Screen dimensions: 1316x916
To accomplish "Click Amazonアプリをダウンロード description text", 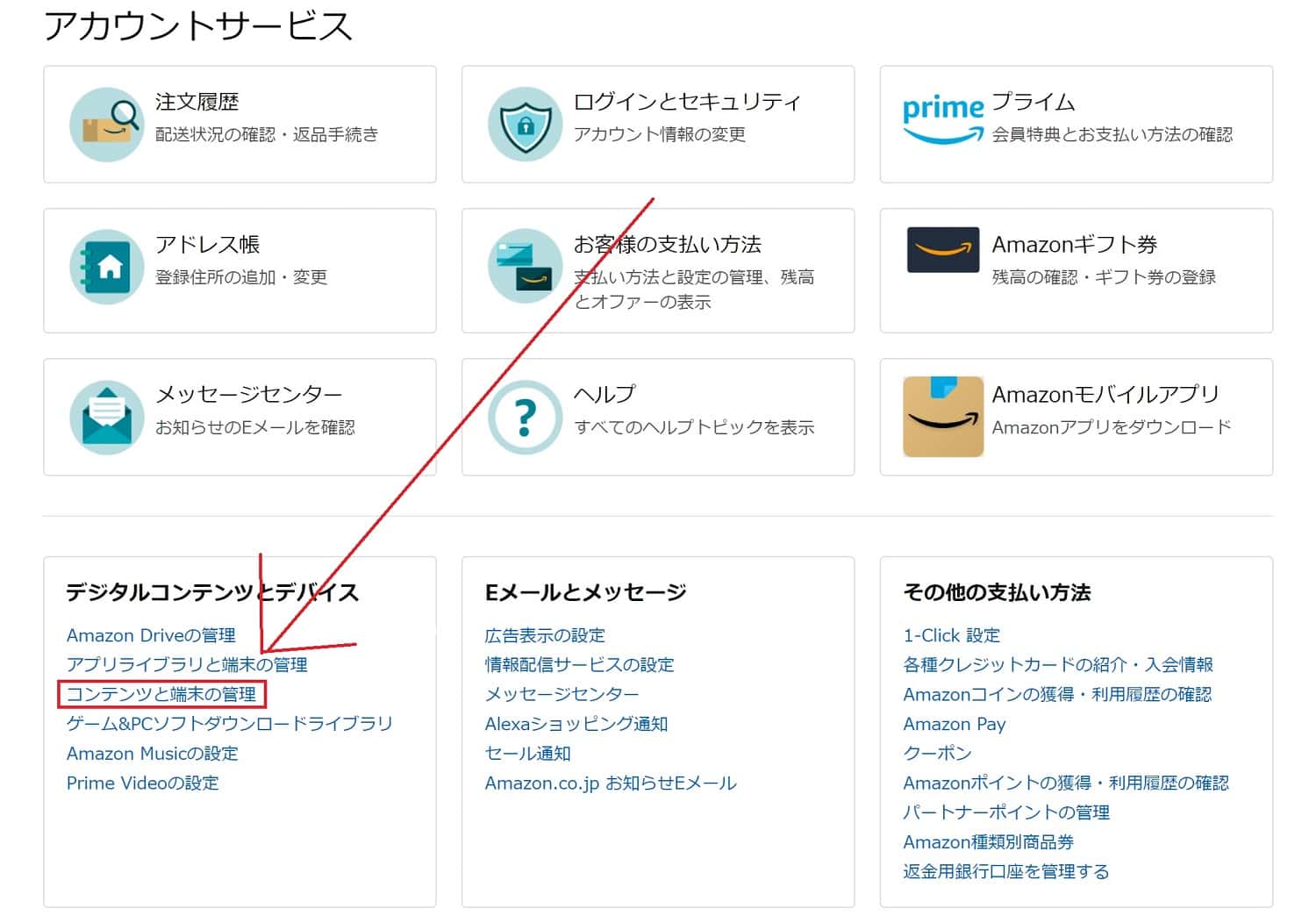I will (1112, 427).
